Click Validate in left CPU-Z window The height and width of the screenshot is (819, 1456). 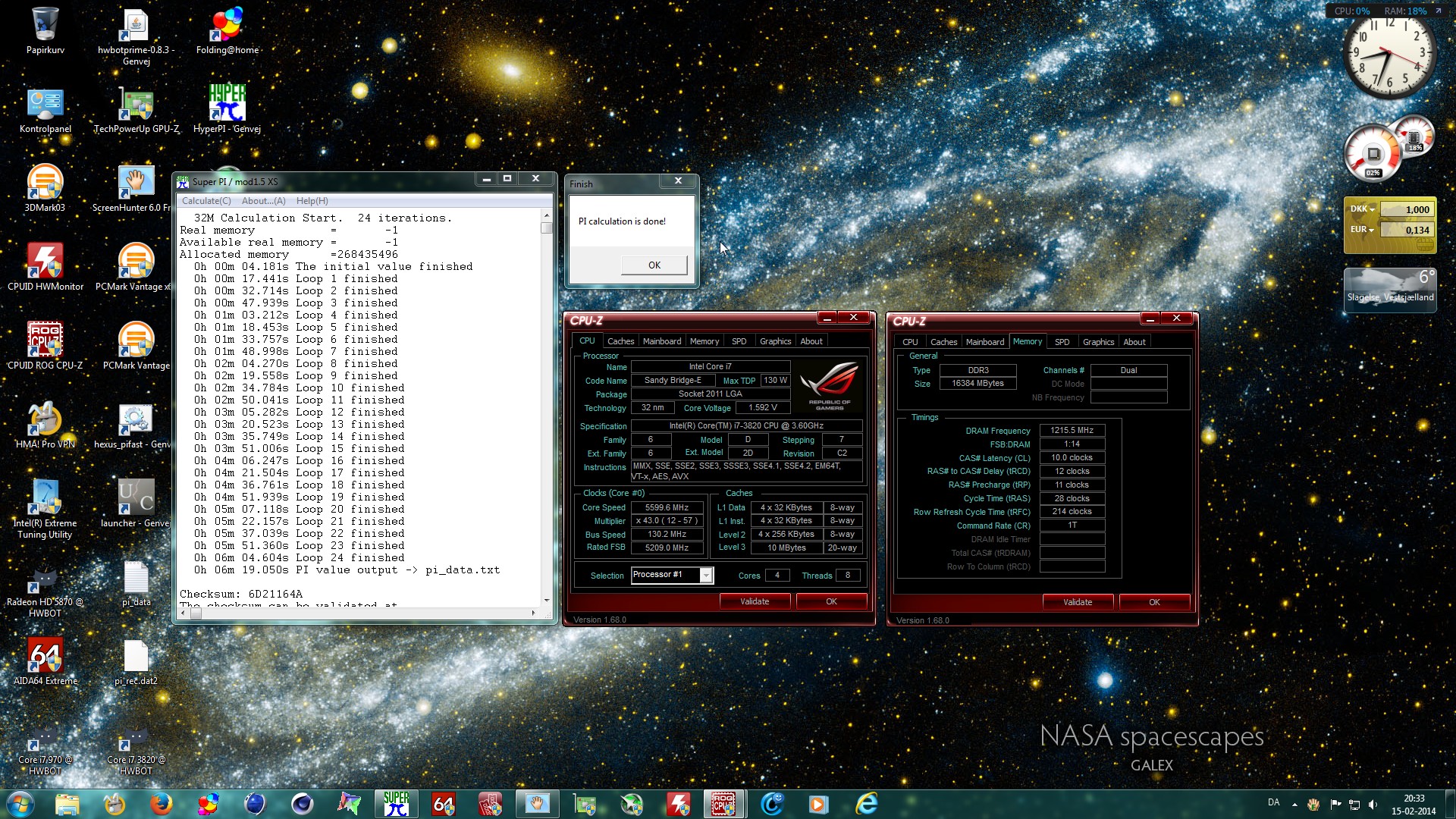click(x=755, y=601)
